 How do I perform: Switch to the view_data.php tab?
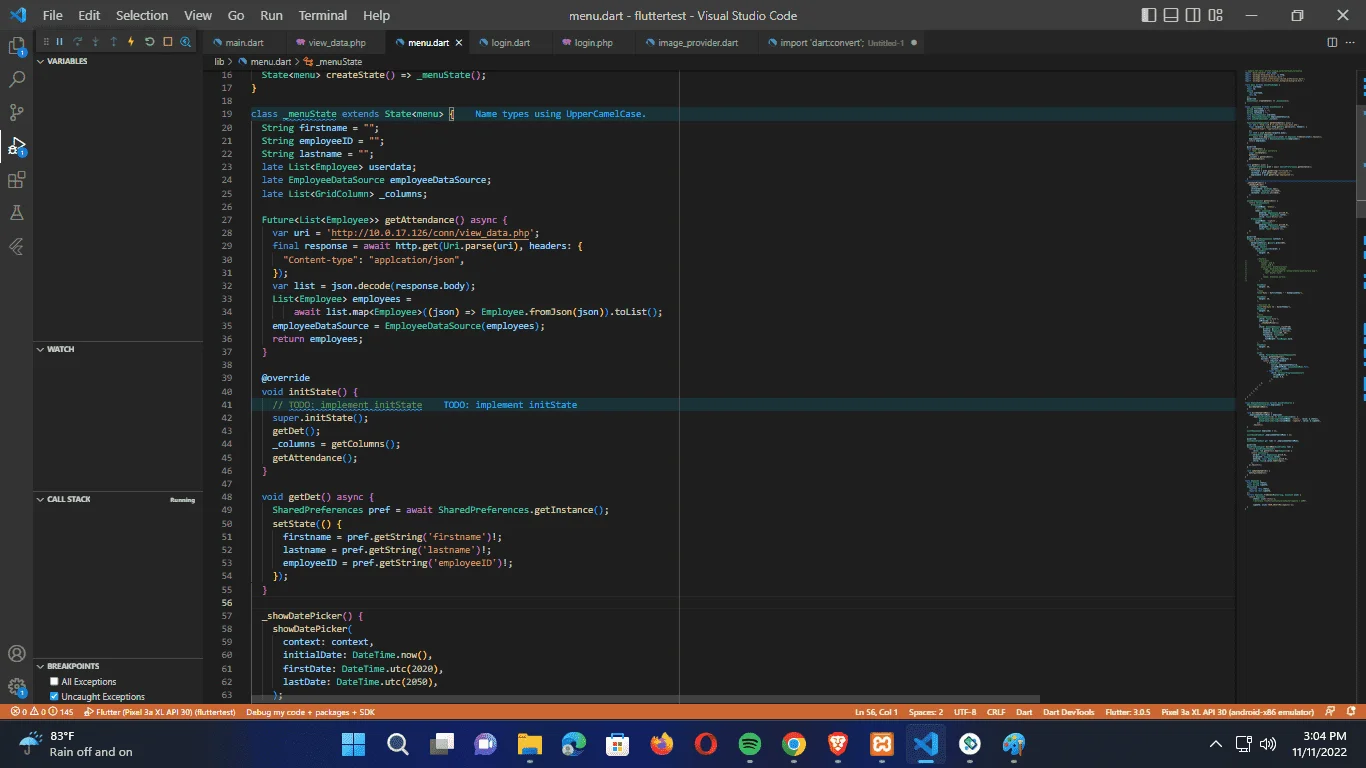(x=336, y=43)
